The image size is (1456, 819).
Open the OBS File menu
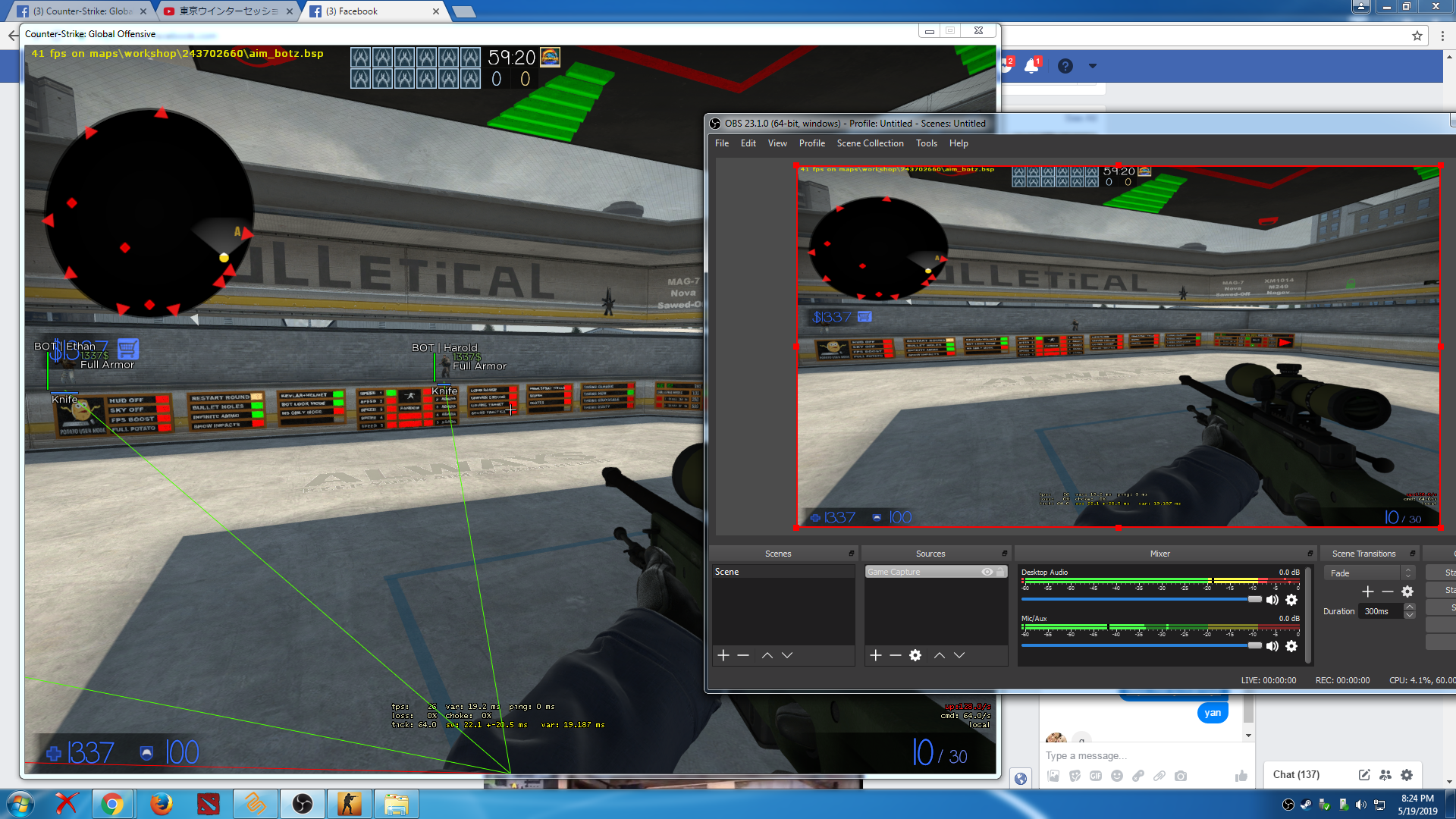coord(722,143)
